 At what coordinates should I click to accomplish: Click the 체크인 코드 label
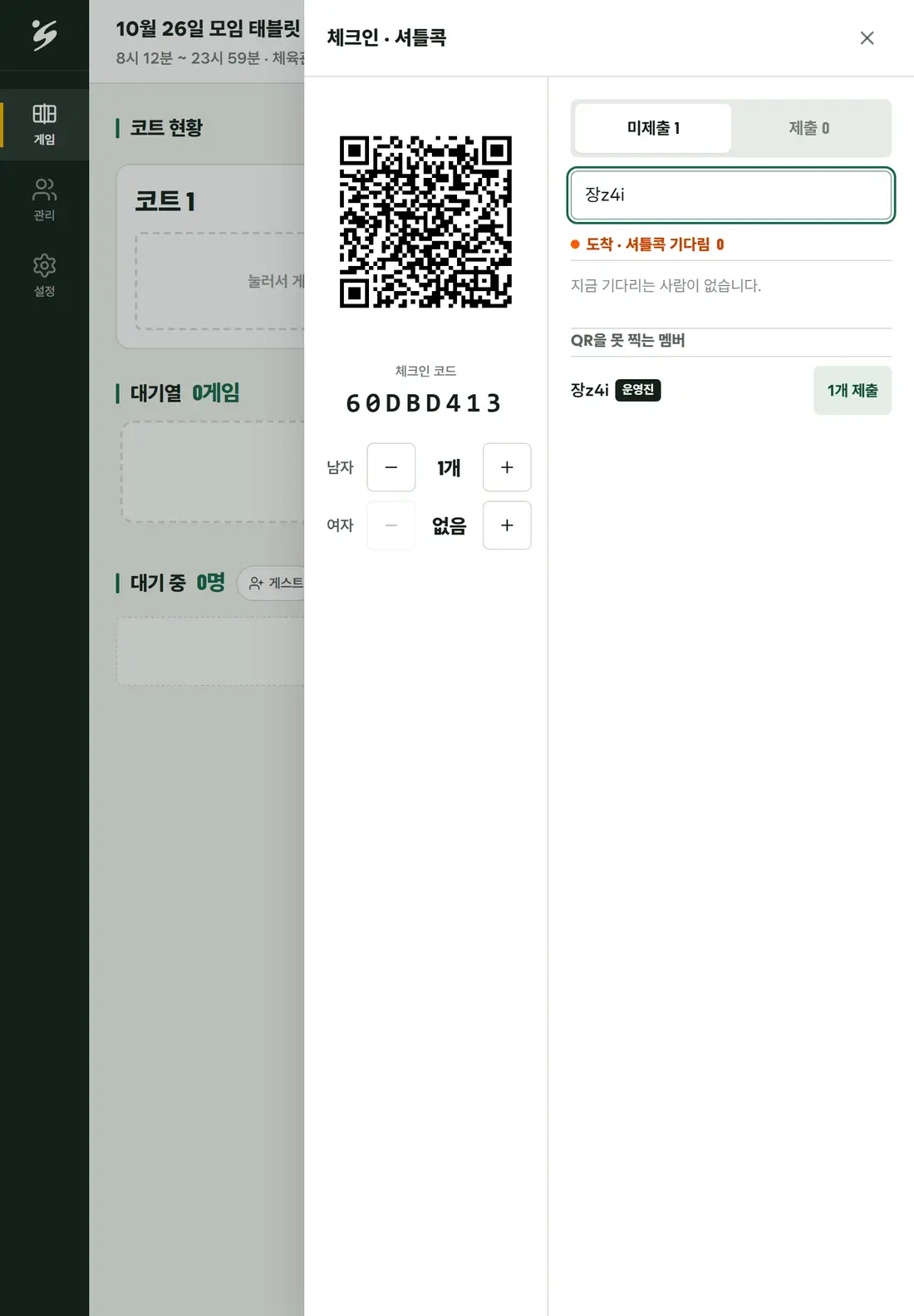425,371
